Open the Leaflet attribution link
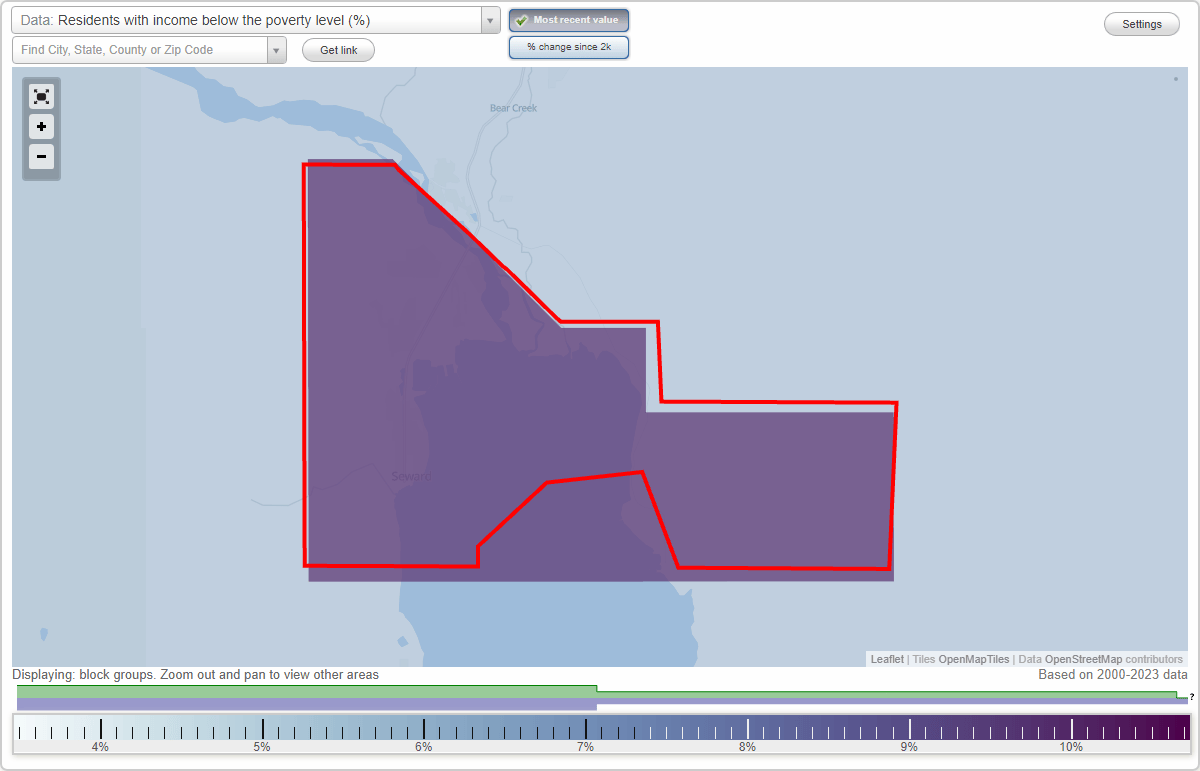 tap(887, 659)
